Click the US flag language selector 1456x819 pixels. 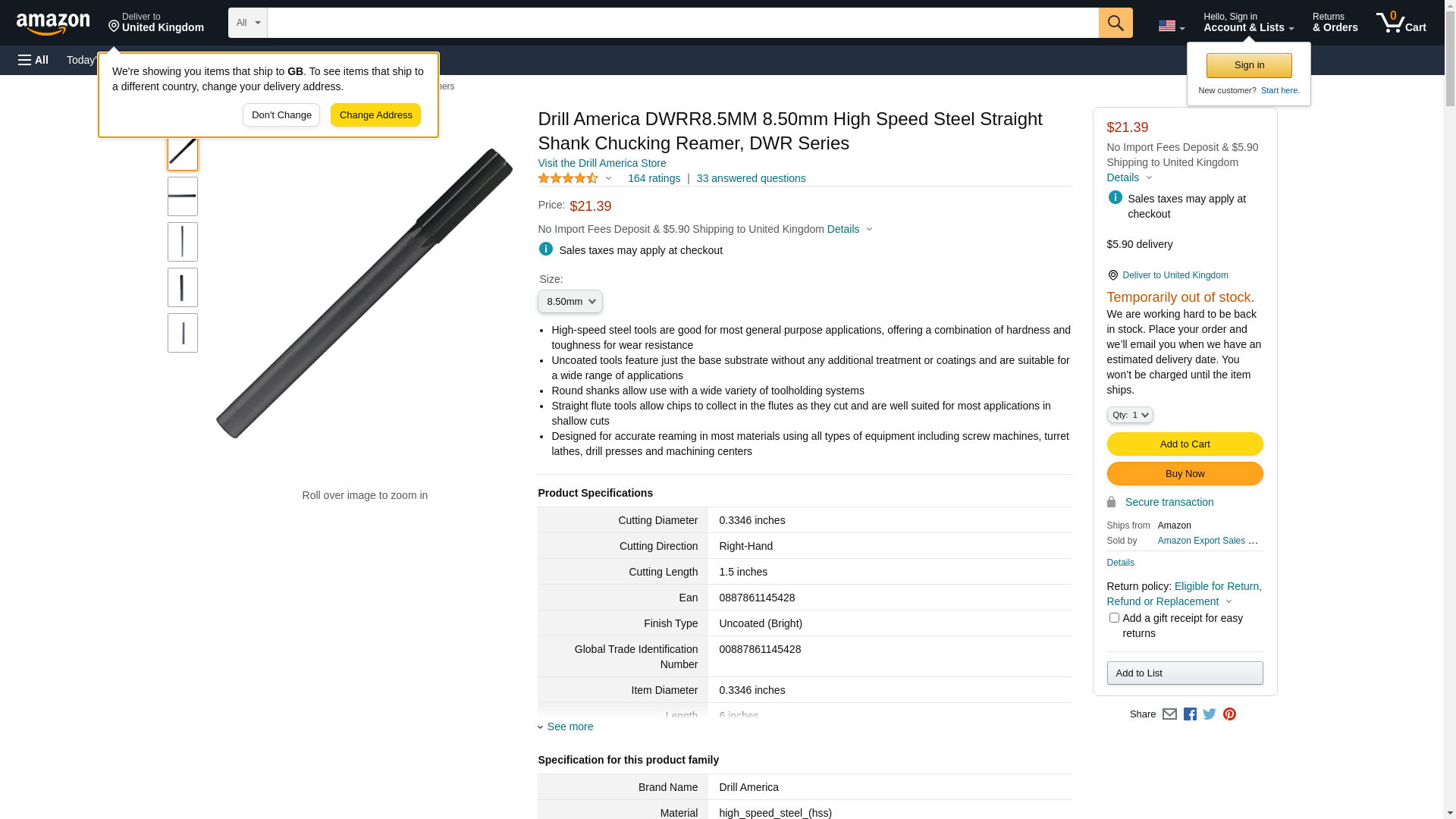(x=1170, y=27)
